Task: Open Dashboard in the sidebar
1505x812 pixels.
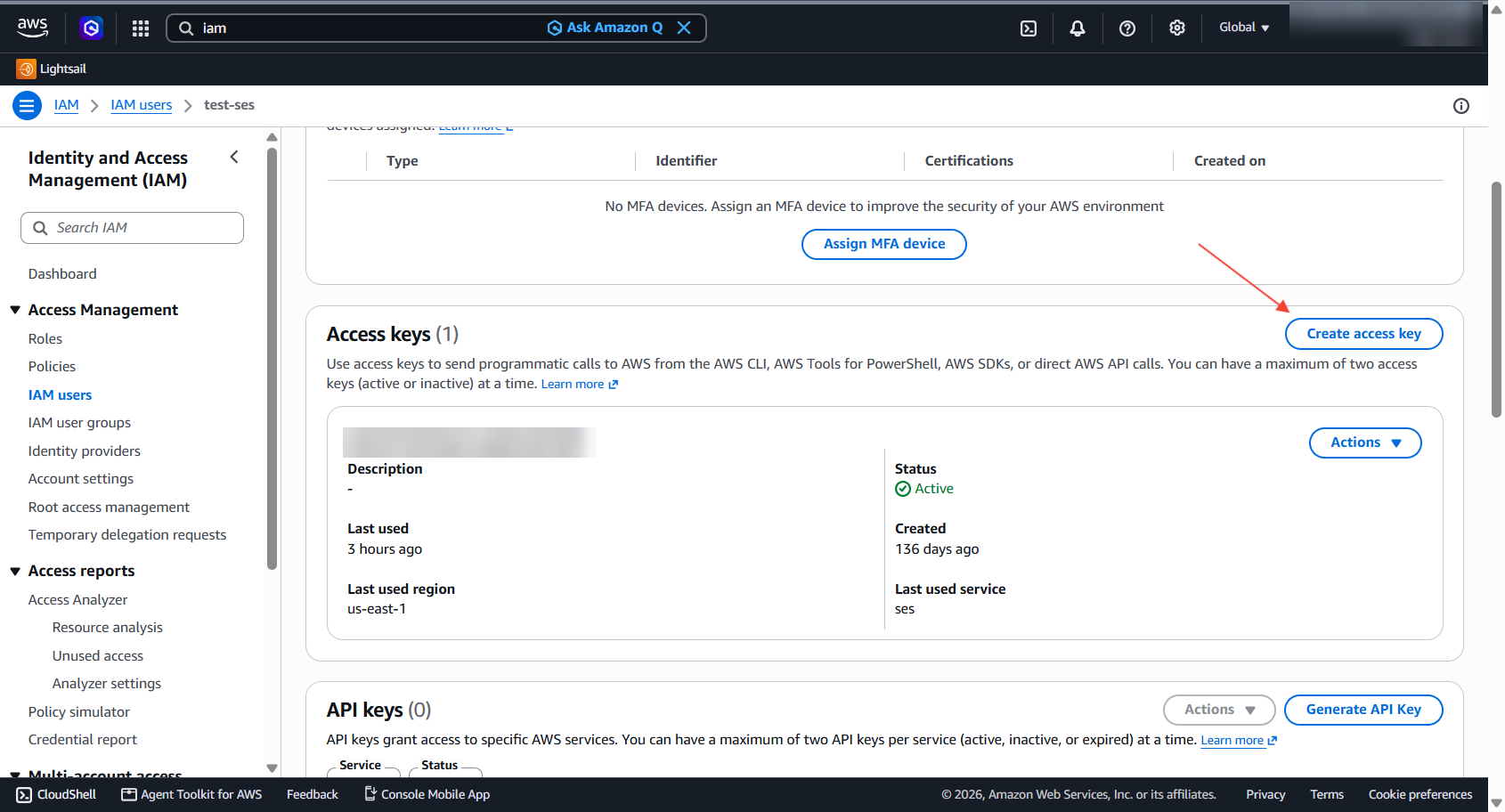Action: tap(62, 273)
